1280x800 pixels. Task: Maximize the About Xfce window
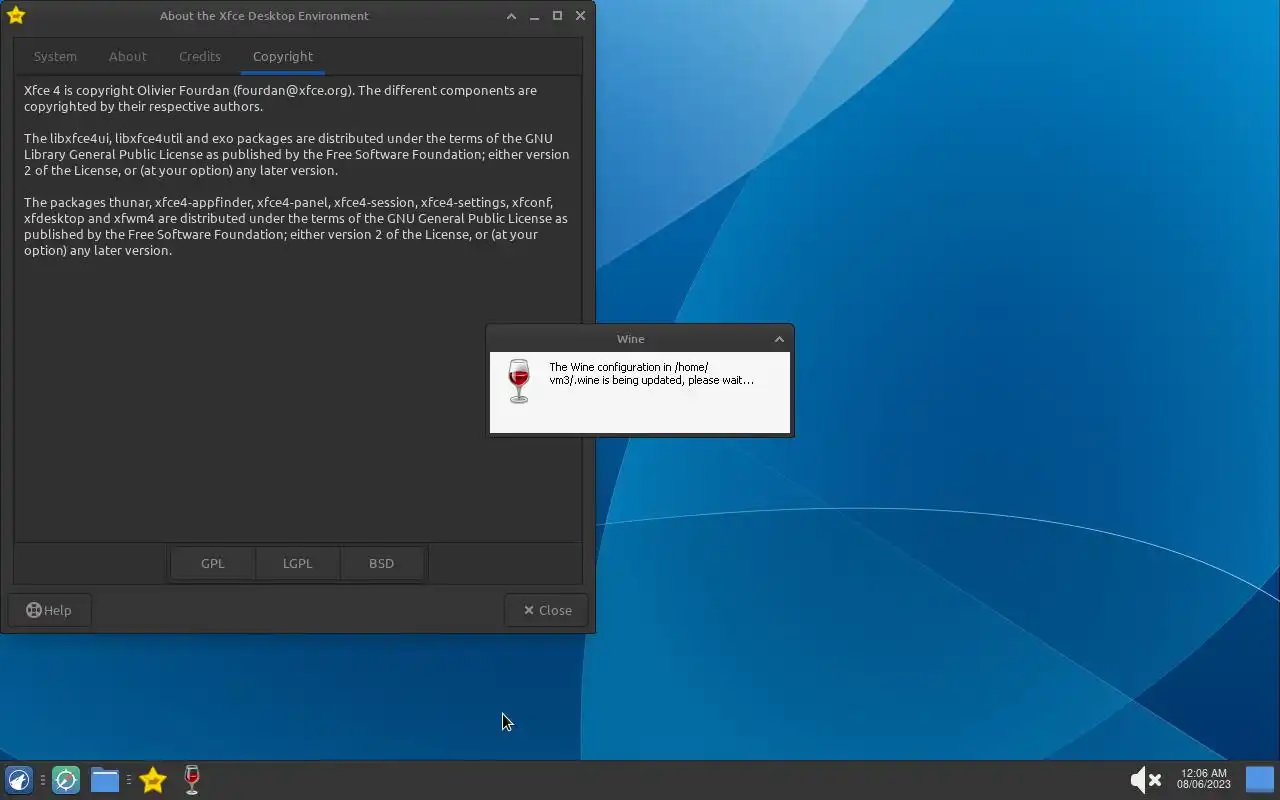(x=557, y=15)
